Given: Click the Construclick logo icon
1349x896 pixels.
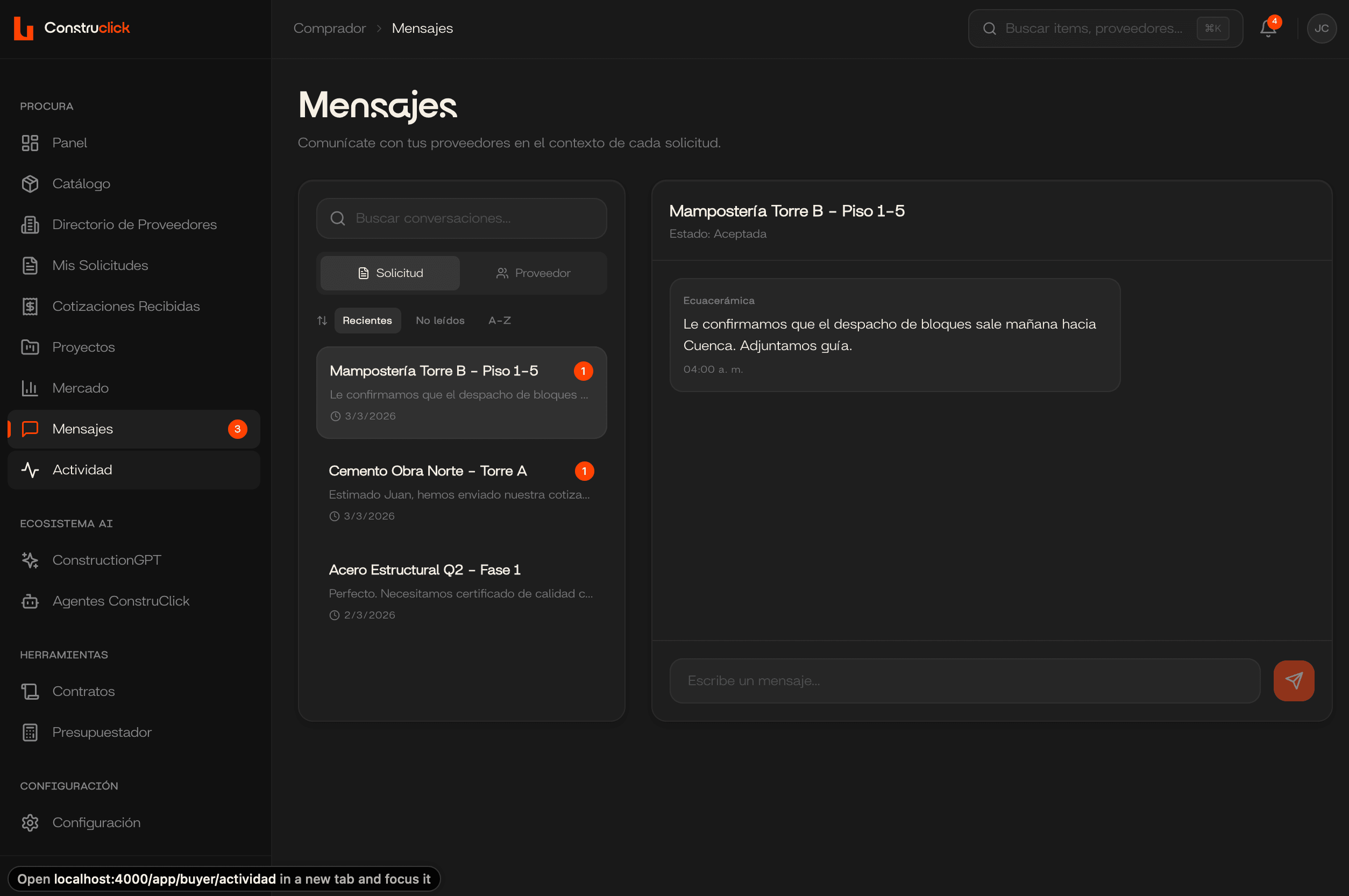Looking at the screenshot, I should coord(24,28).
